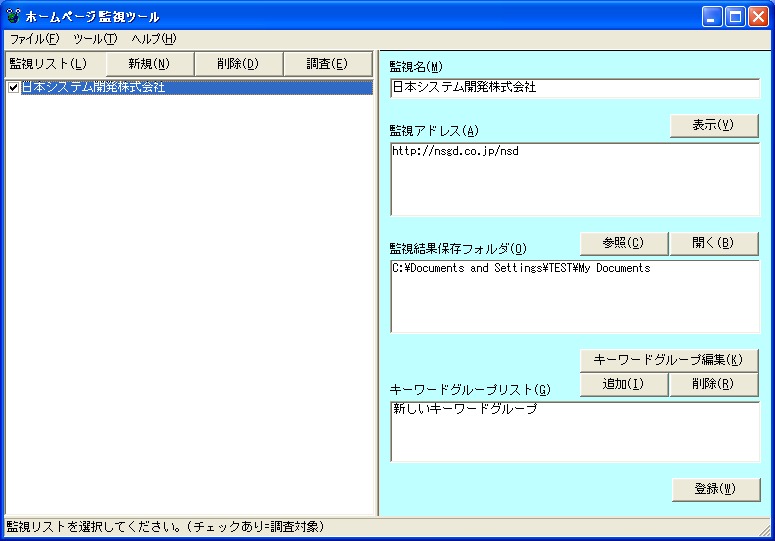Click the 監視リスト(L) label

click(48, 64)
